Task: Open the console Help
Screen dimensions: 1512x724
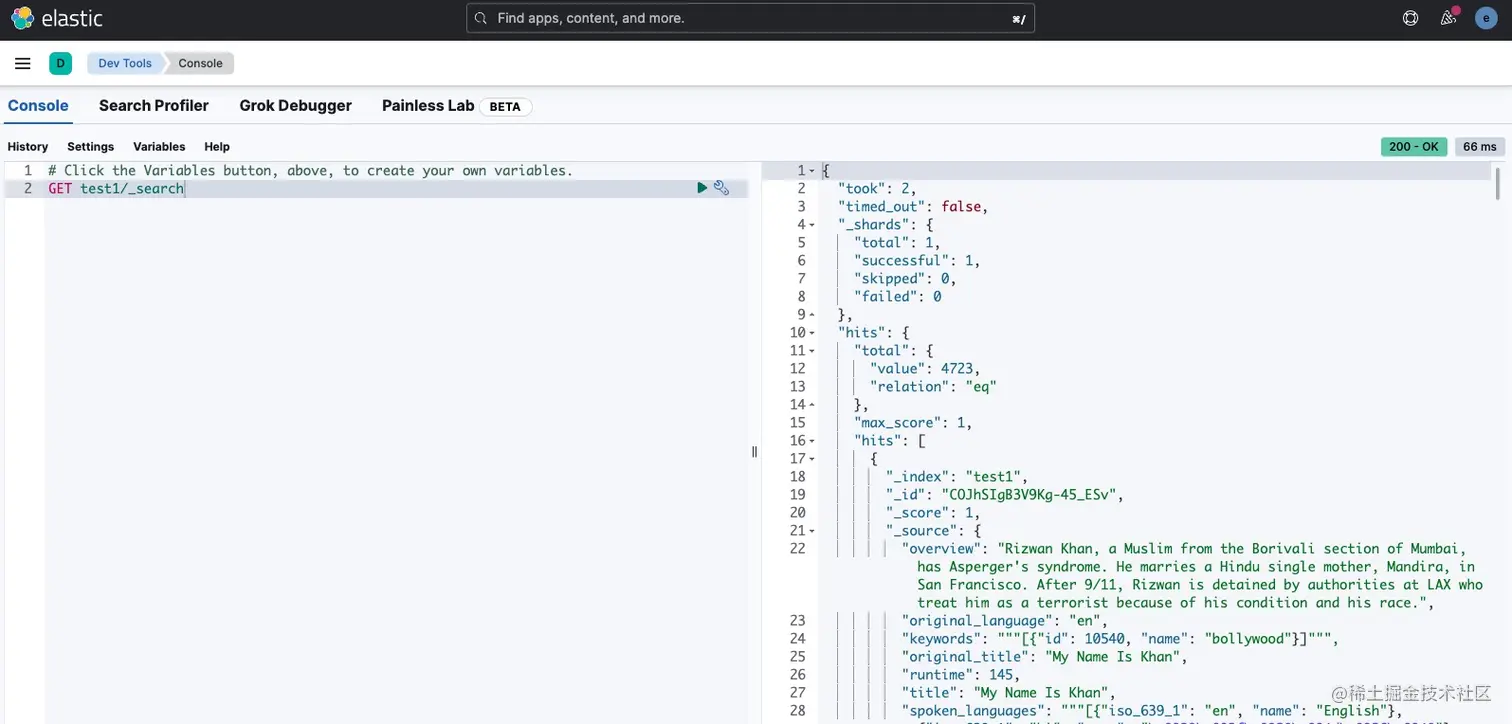Action: (x=217, y=147)
